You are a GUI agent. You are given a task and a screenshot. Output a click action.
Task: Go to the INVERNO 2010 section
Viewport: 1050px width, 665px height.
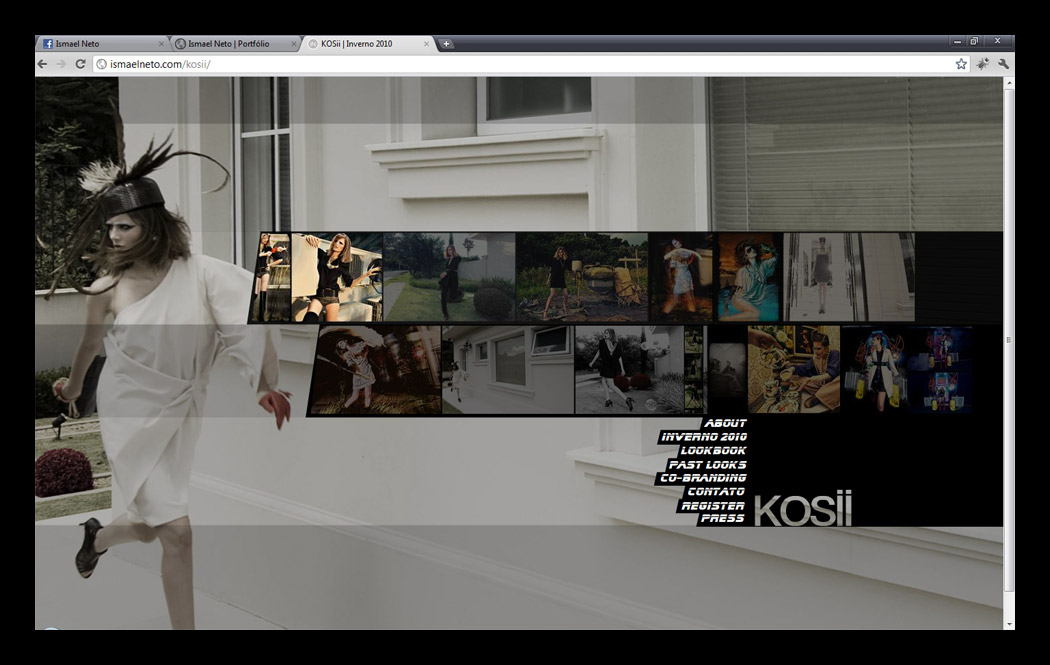[x=704, y=437]
